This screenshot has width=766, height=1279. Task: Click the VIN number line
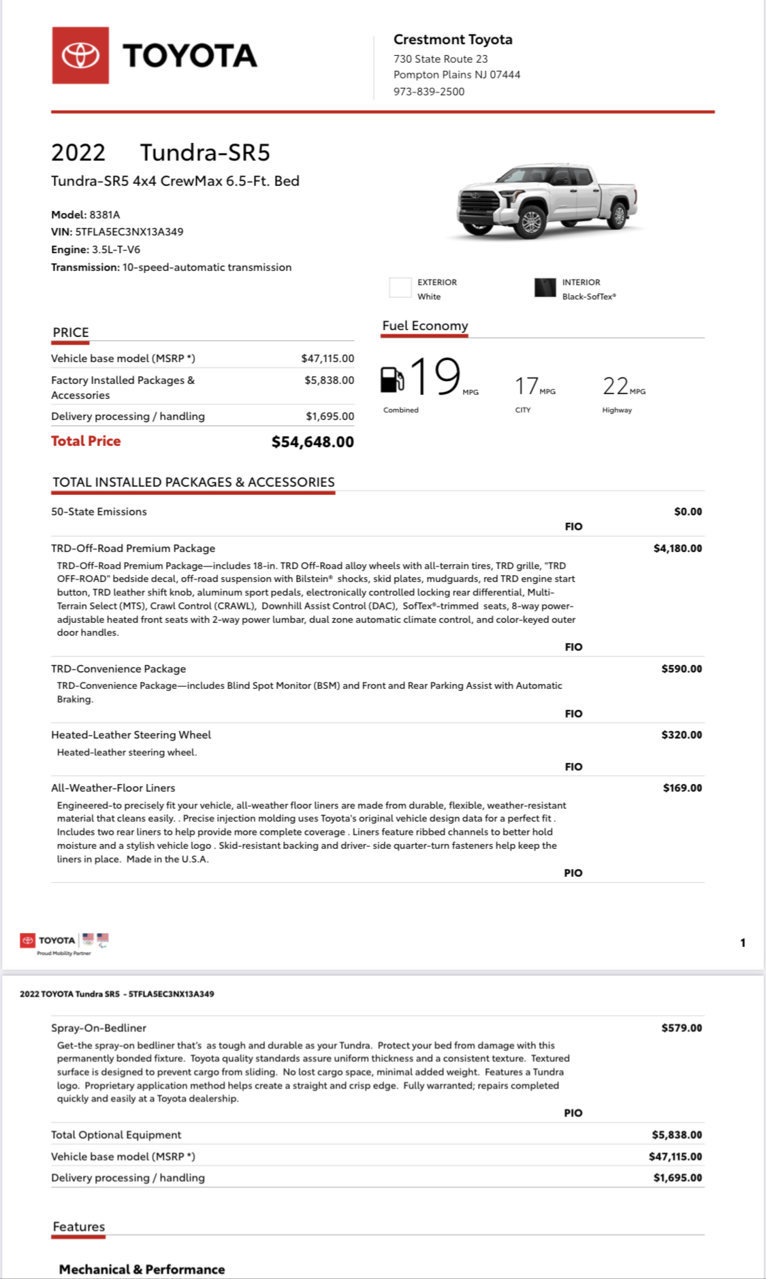point(117,232)
